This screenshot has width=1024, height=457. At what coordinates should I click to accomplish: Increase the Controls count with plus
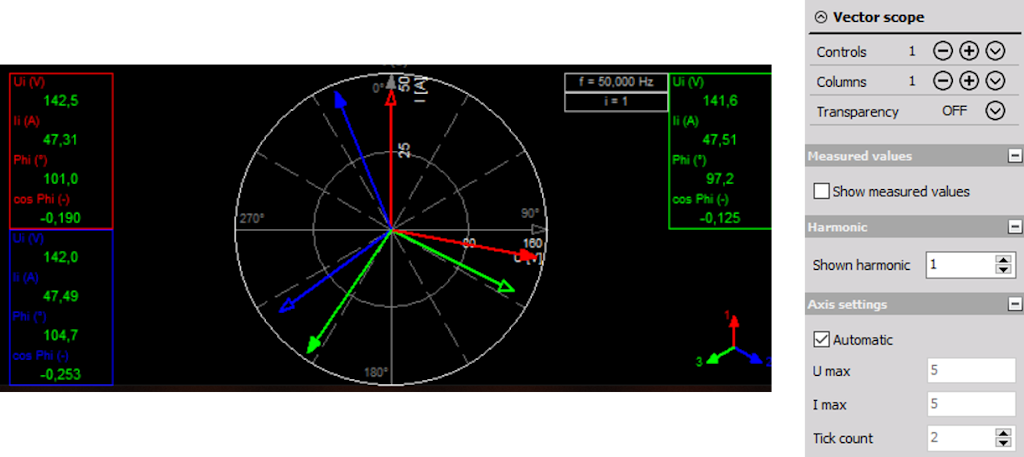click(969, 52)
